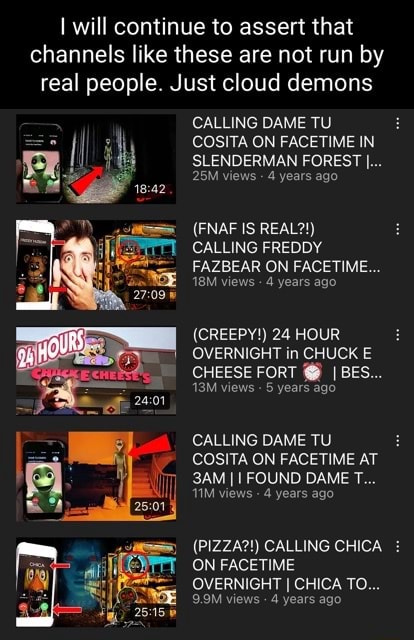
Task: Open options menu for Slenderman Forest video
Action: [397, 124]
